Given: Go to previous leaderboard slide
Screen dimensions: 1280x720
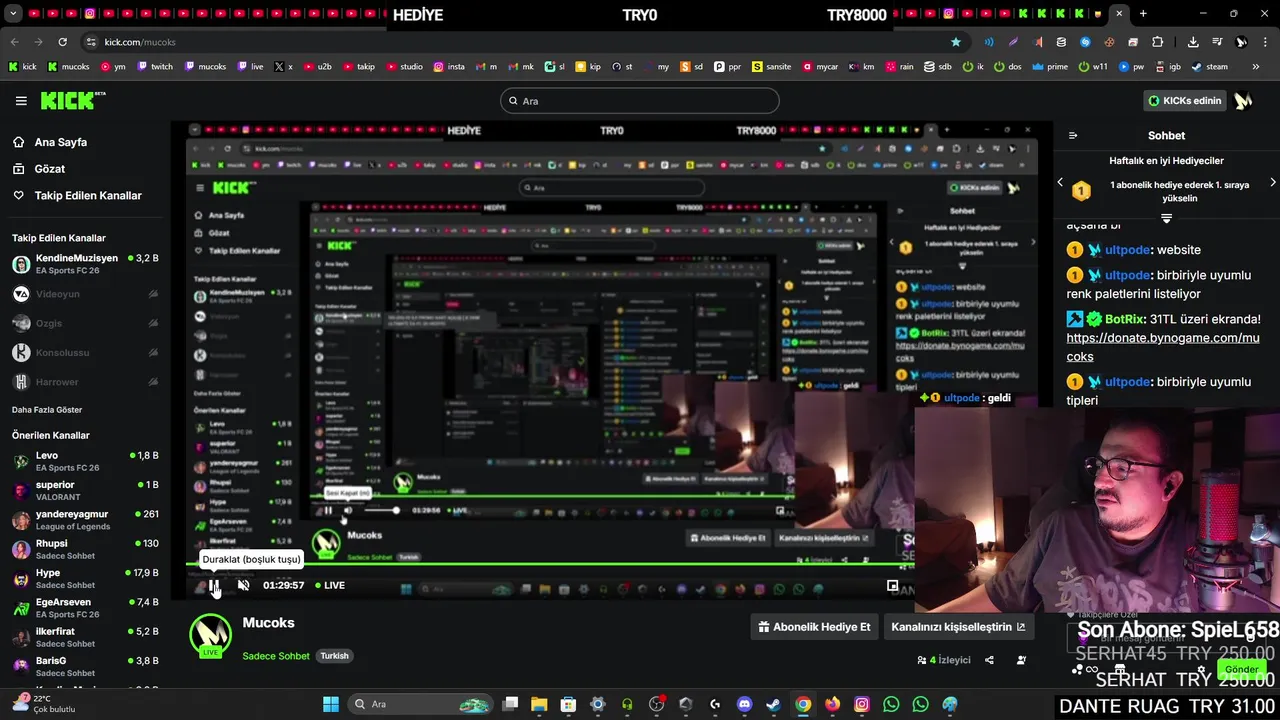Looking at the screenshot, I should click(x=1060, y=183).
